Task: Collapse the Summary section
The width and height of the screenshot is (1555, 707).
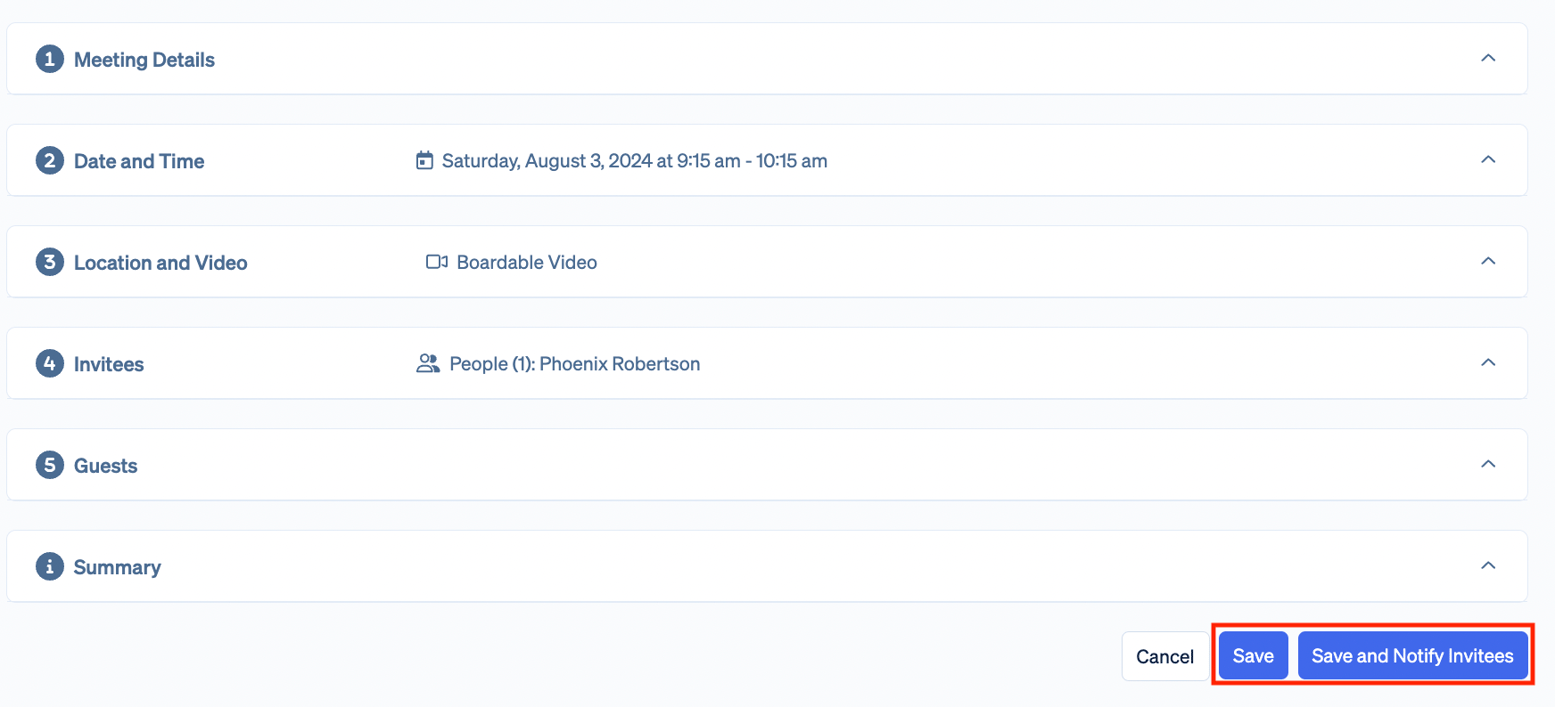Action: (1488, 566)
